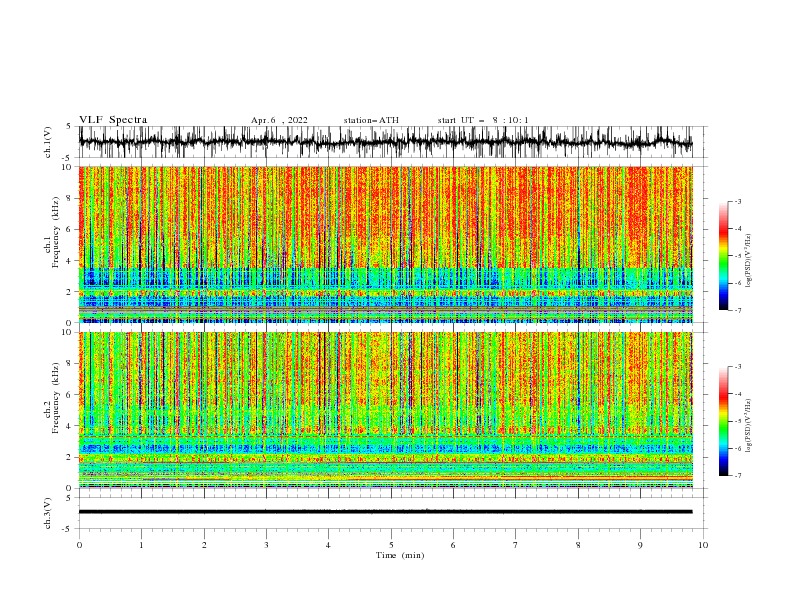Image resolution: width=792 pixels, height=612 pixels.
Task: Click the "9" tick on Time axis
Action: (x=640, y=545)
